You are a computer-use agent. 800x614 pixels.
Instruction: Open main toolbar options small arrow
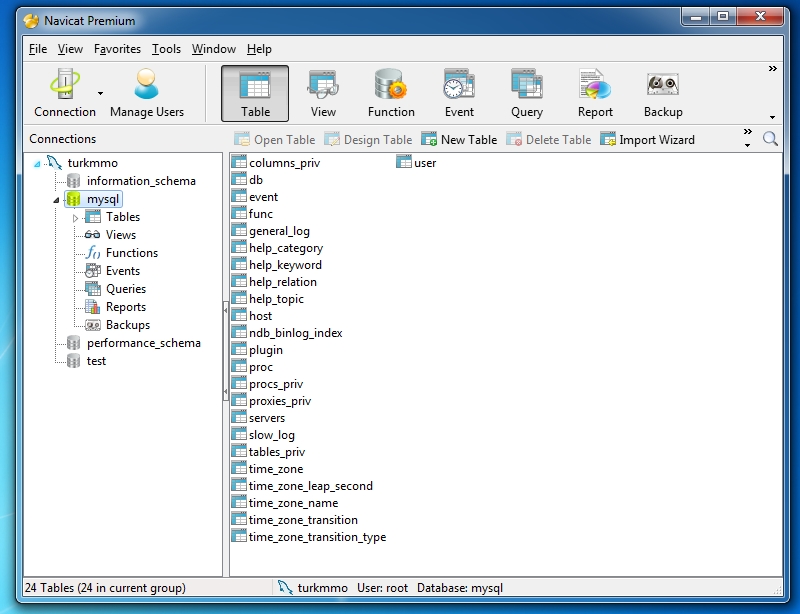772,117
